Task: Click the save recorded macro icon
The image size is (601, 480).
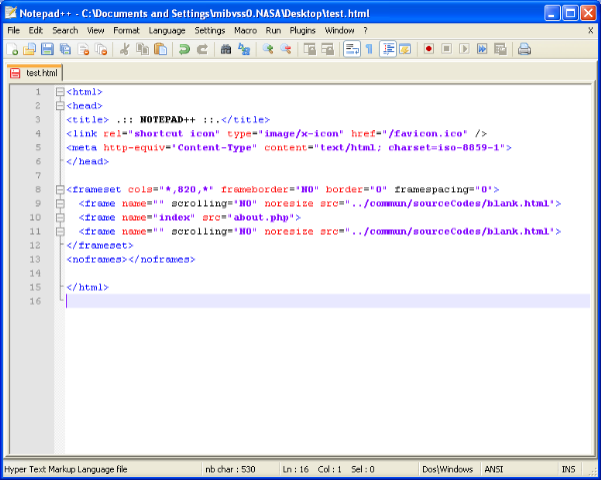Action: pos(500,49)
